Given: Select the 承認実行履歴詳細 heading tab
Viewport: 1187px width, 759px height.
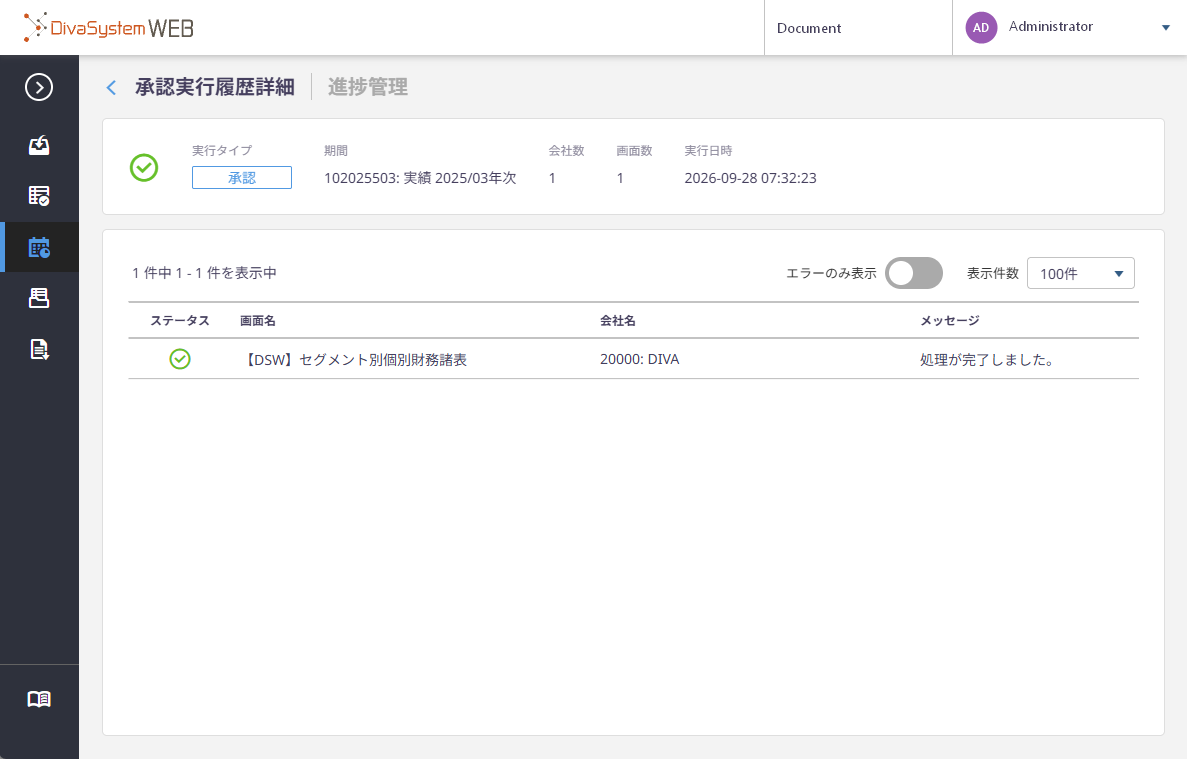Looking at the screenshot, I should (215, 87).
